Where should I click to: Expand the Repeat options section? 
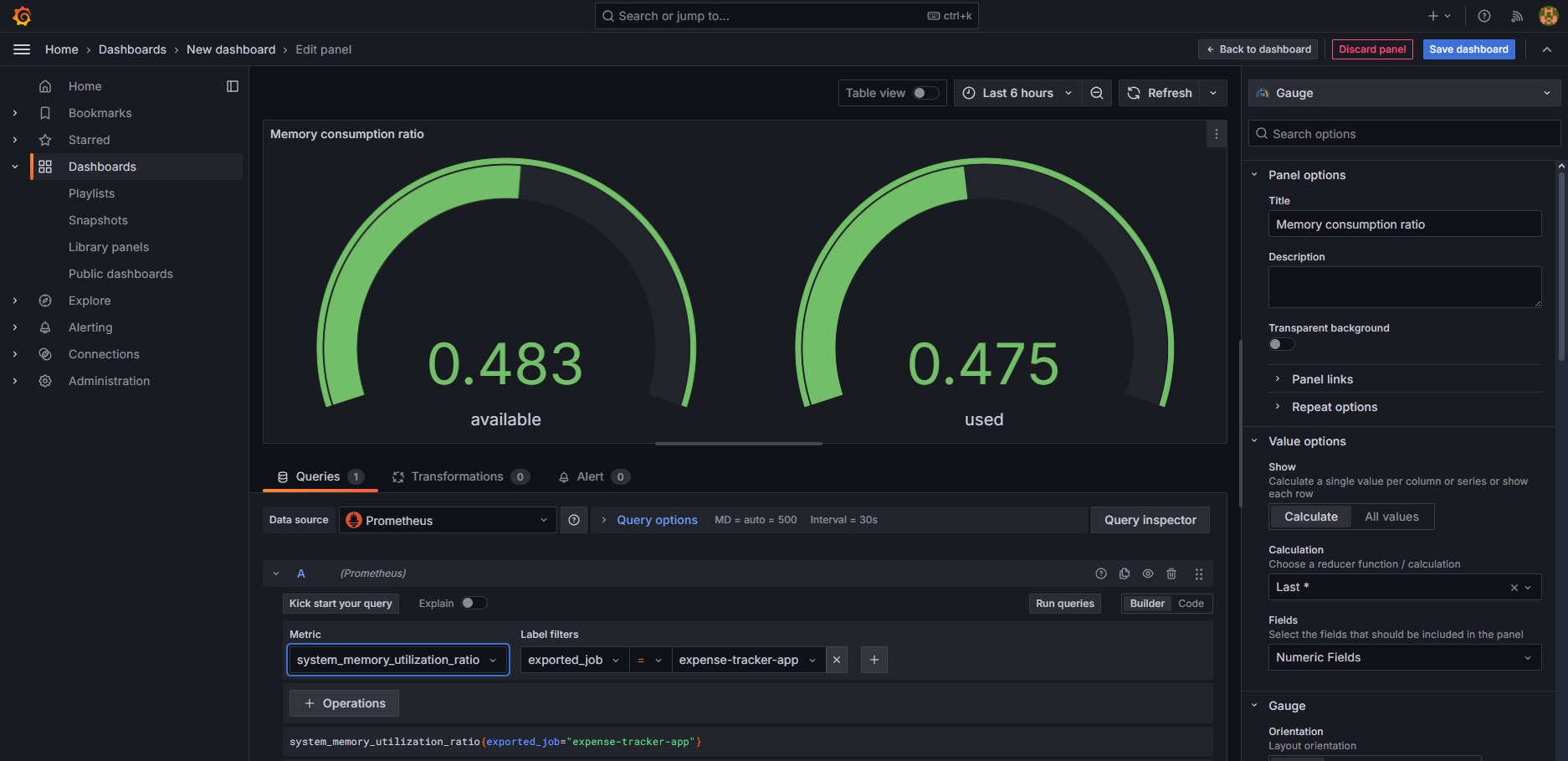pos(1334,407)
